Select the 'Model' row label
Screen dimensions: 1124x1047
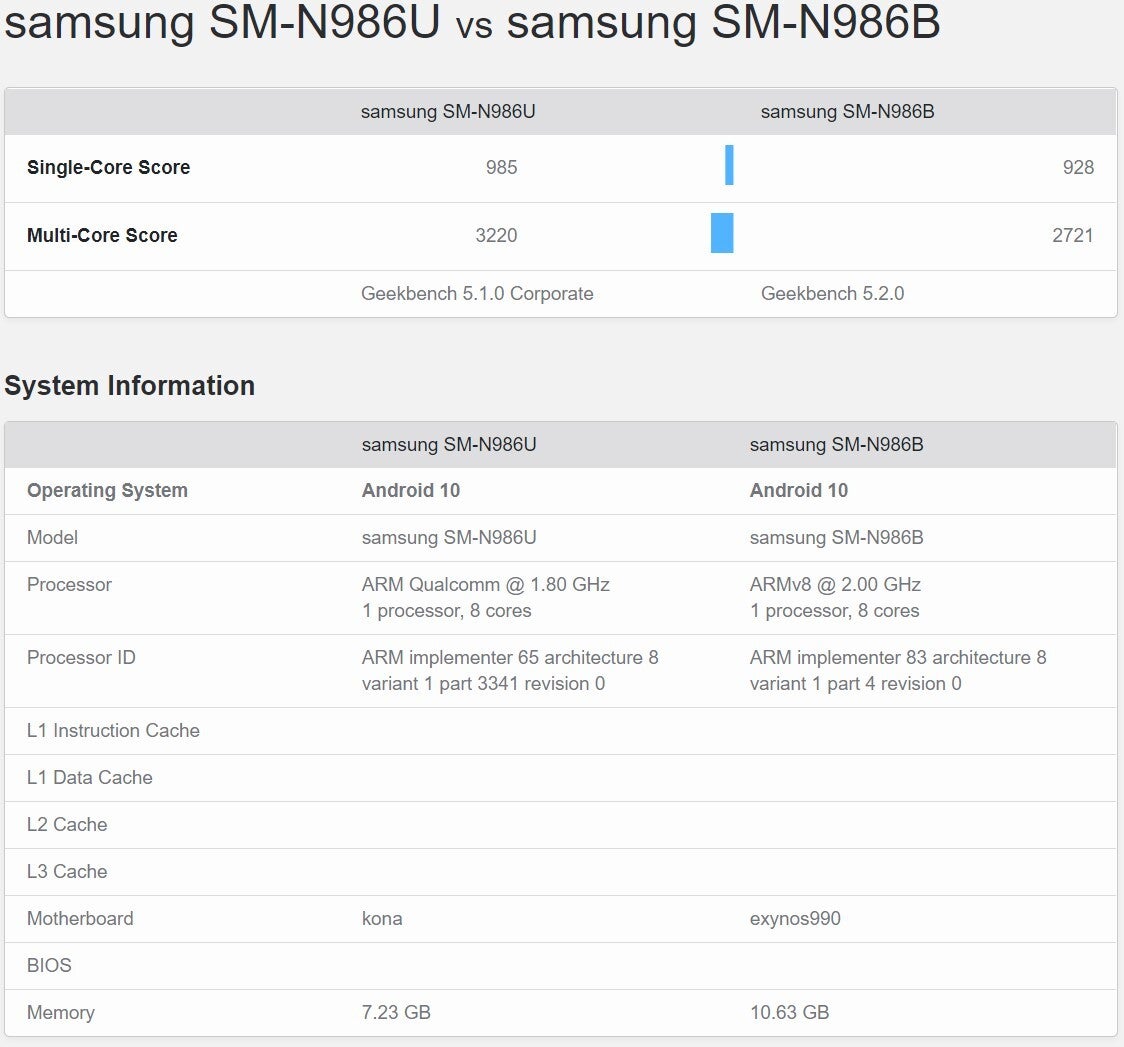pyautogui.click(x=52, y=537)
